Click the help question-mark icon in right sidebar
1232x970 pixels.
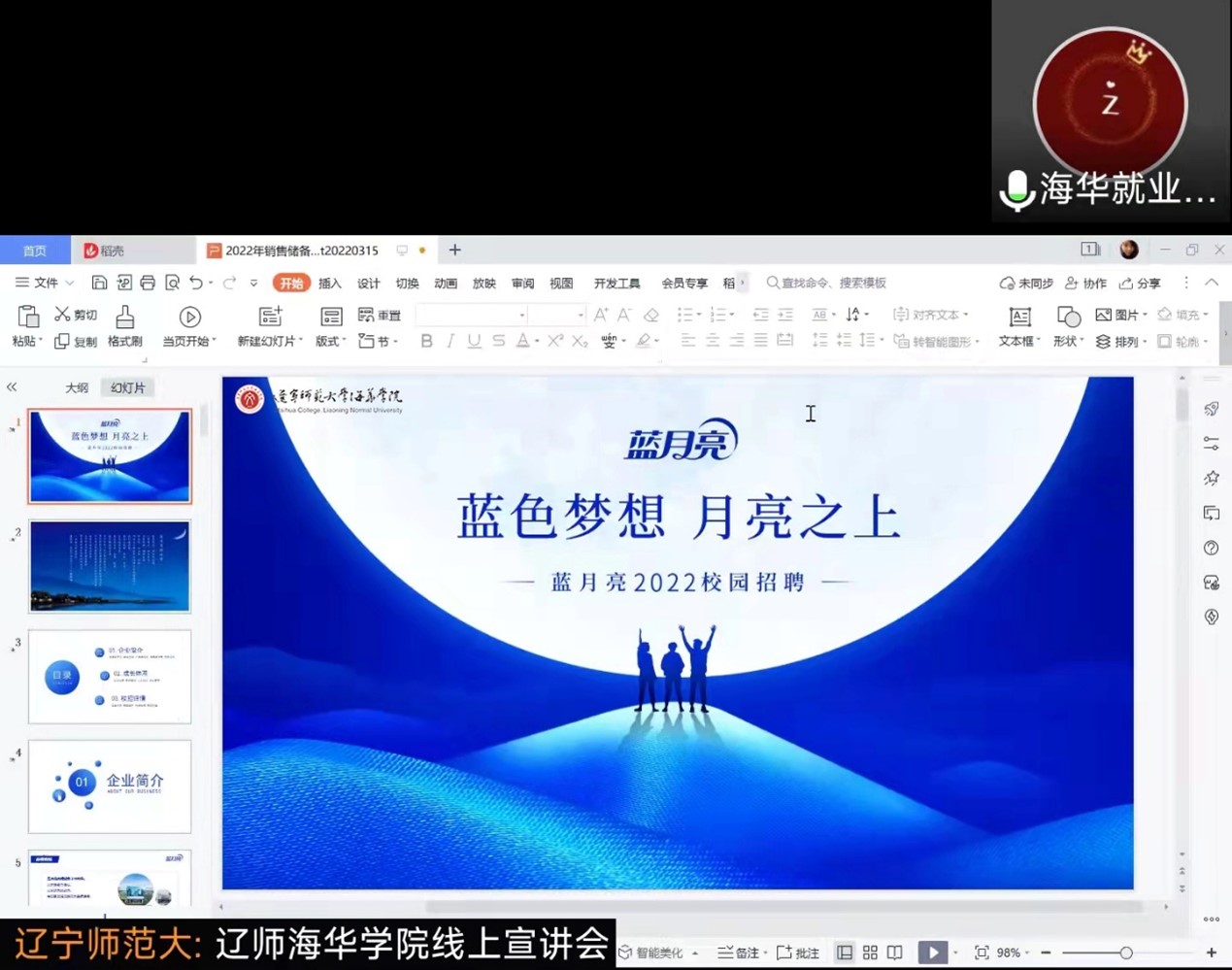pyautogui.click(x=1211, y=548)
